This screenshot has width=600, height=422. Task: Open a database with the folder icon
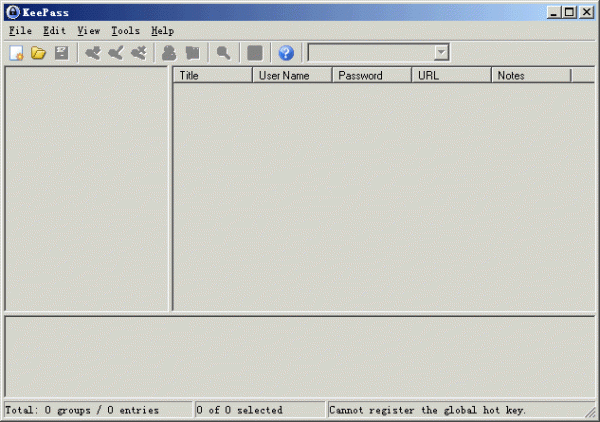39,53
